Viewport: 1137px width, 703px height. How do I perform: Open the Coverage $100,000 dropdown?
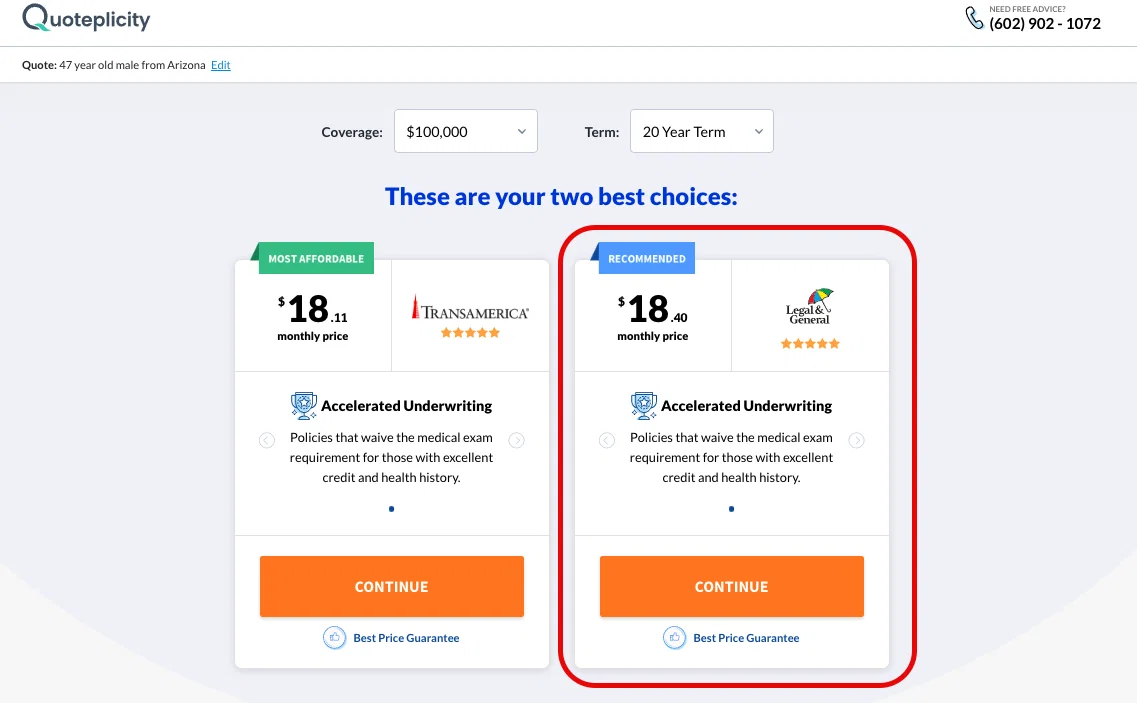point(466,131)
